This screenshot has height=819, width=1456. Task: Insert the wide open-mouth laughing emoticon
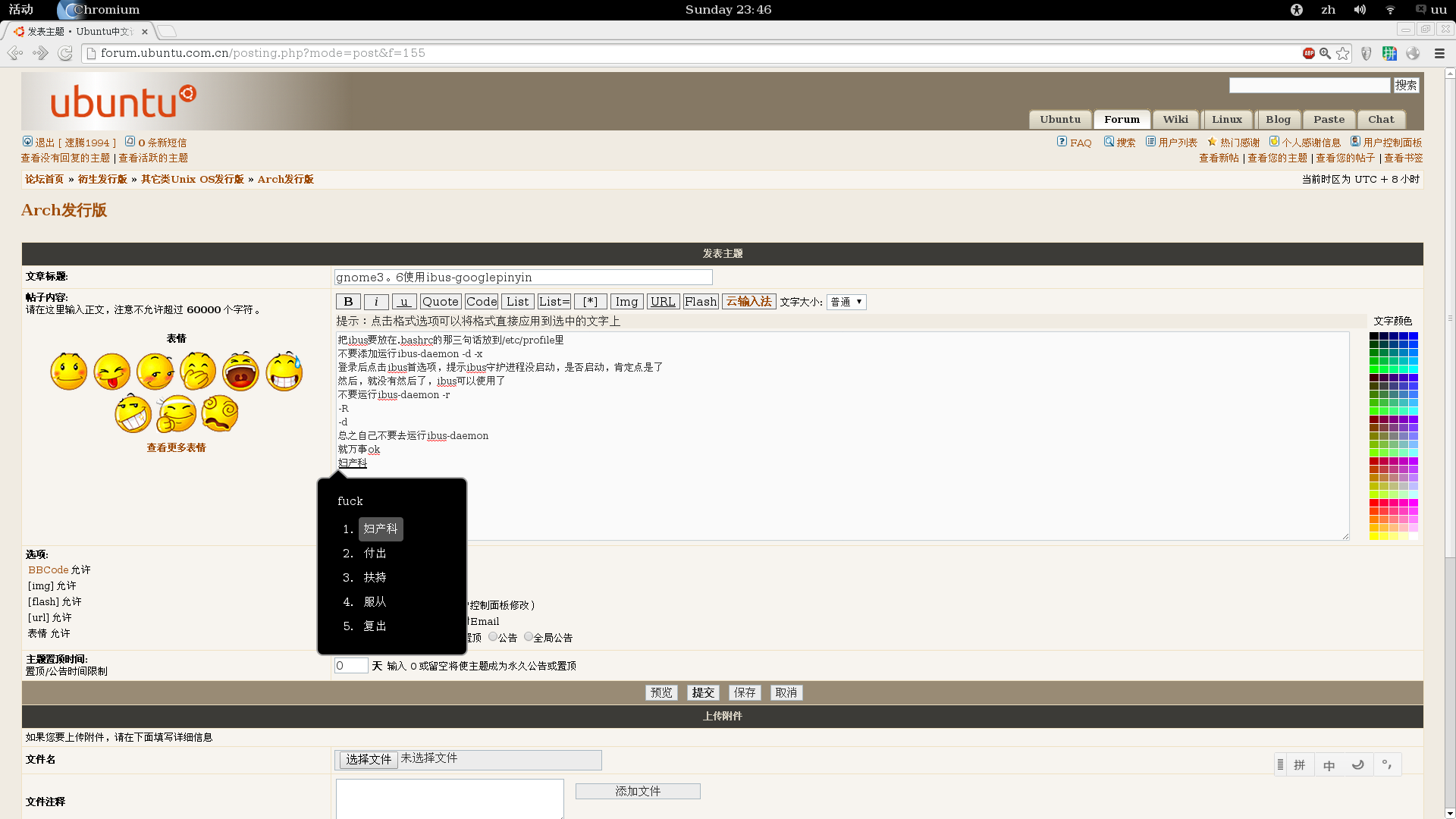point(241,372)
